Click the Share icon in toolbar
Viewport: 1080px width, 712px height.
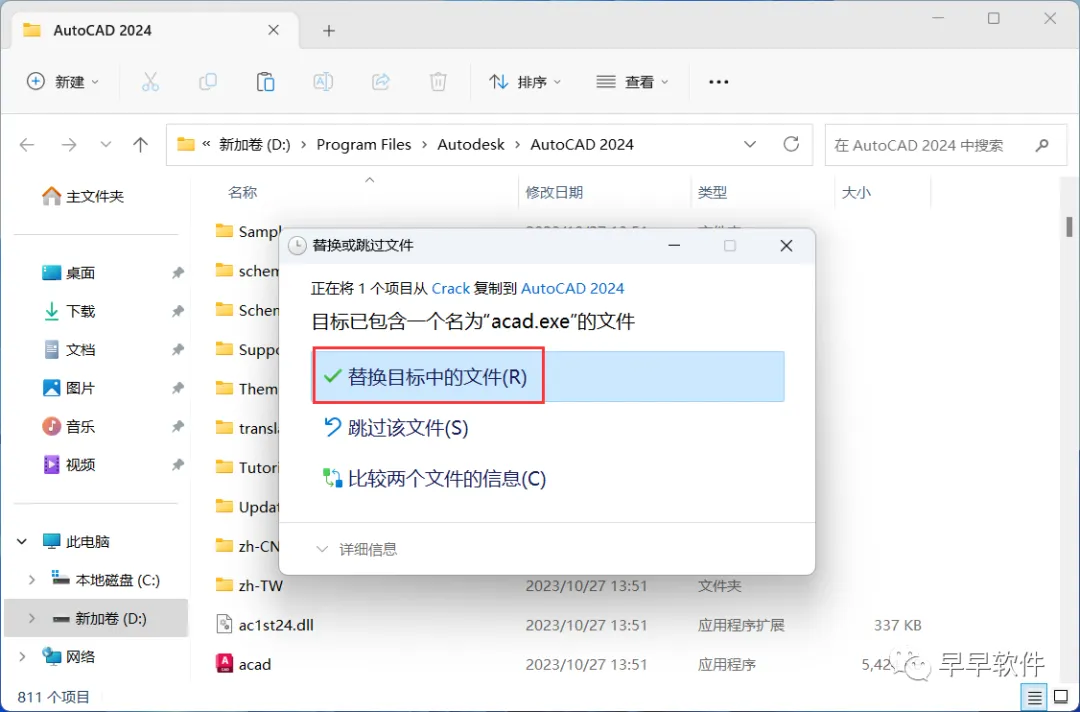tap(381, 82)
